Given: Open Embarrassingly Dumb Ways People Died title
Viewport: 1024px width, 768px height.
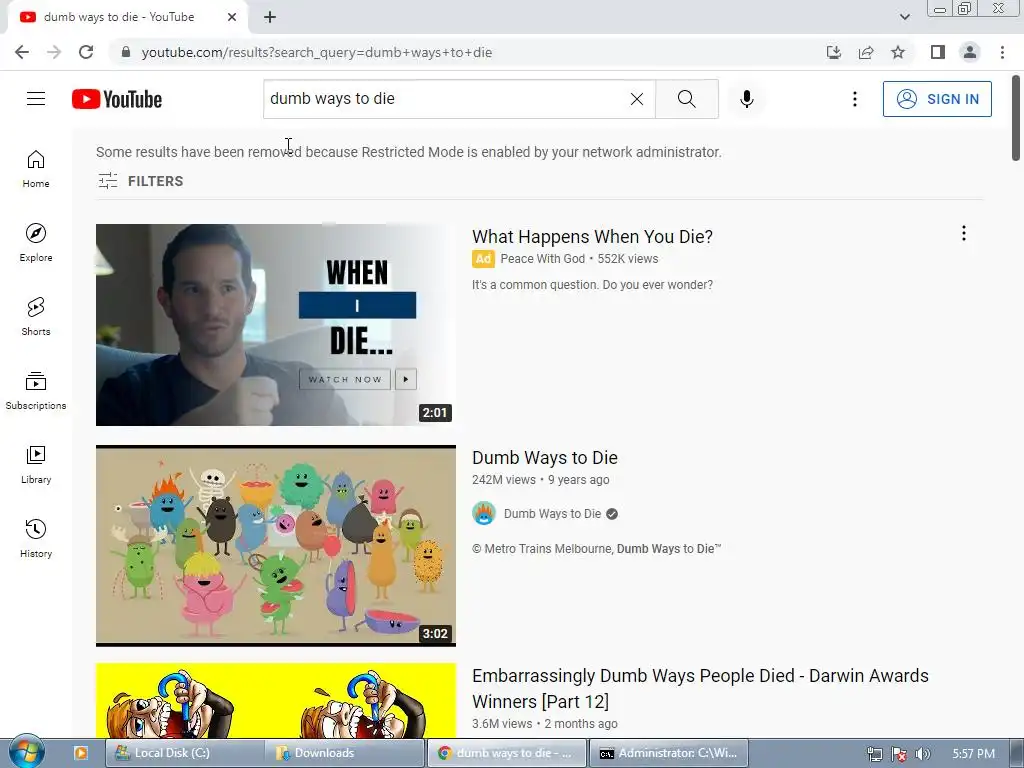Looking at the screenshot, I should tap(700, 688).
